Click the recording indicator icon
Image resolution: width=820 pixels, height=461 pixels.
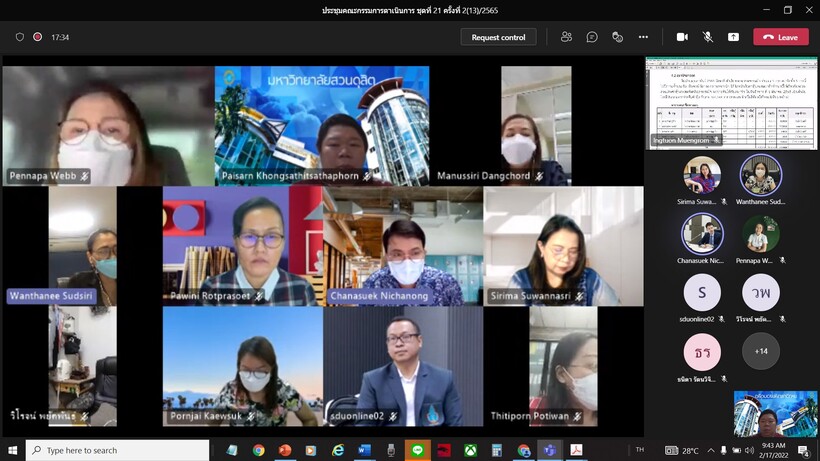(38, 37)
